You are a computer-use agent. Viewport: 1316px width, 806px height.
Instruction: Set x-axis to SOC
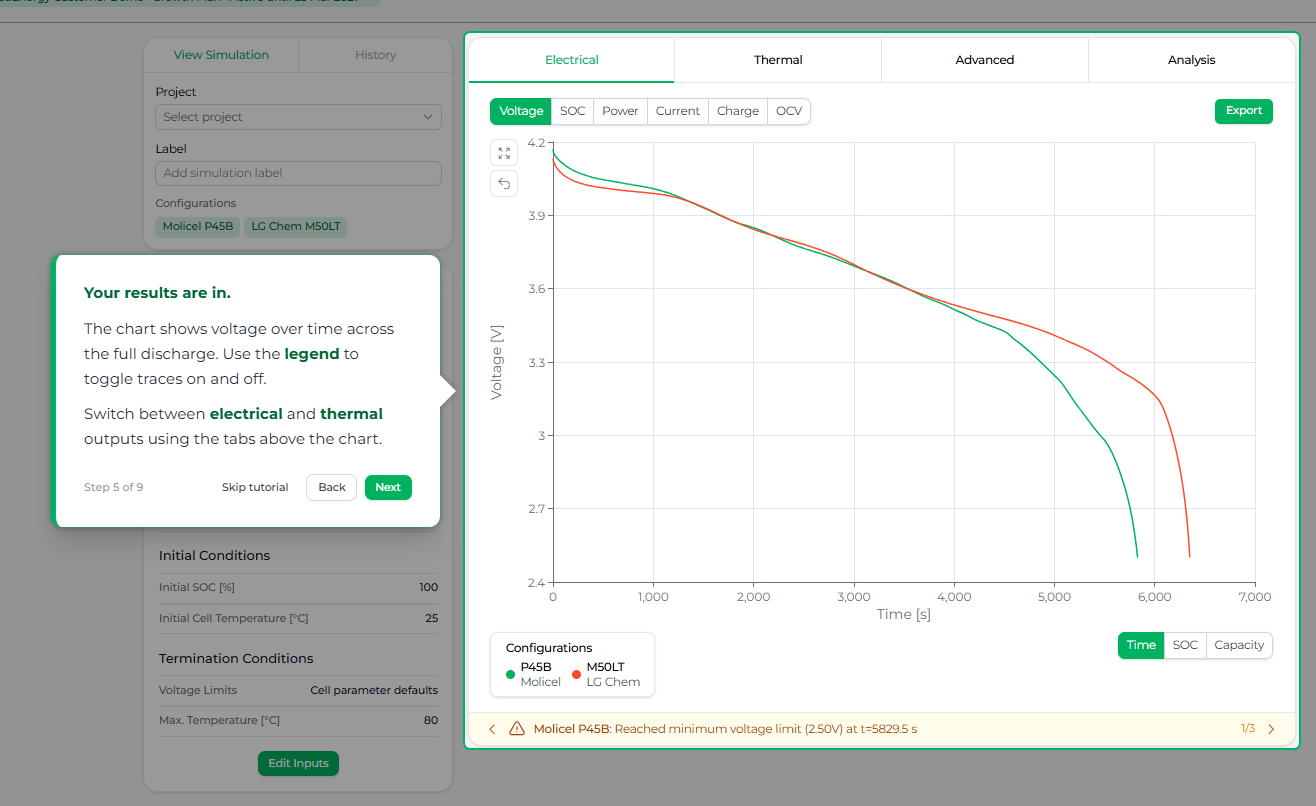(1185, 645)
